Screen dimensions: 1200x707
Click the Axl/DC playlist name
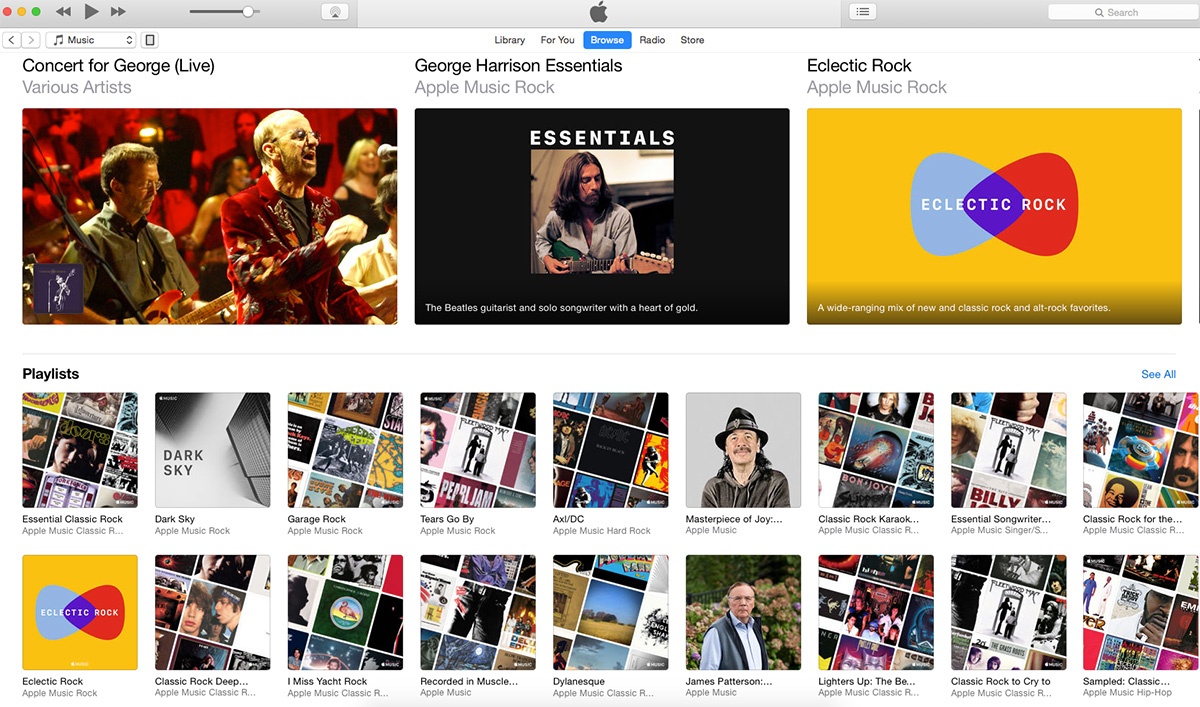(x=570, y=519)
